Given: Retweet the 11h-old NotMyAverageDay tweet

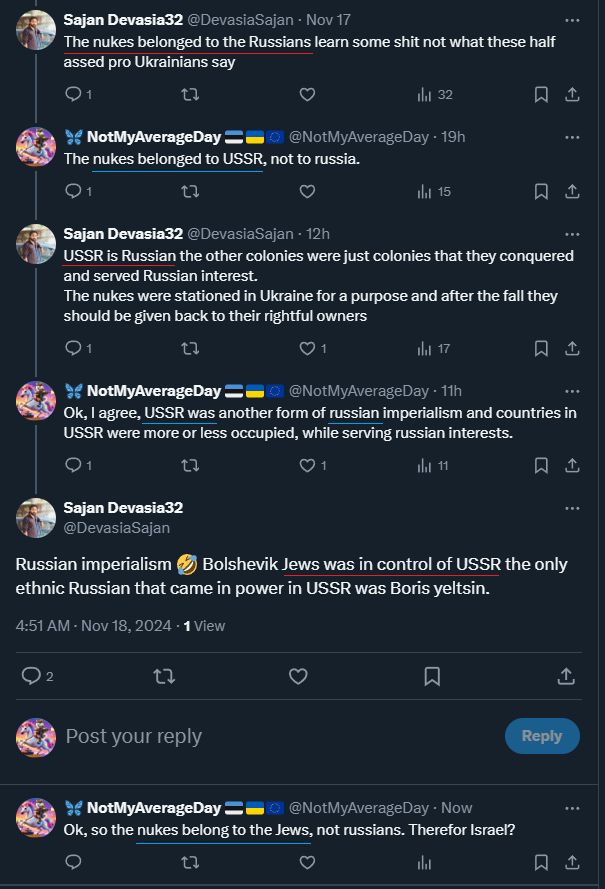Looking at the screenshot, I should tap(189, 465).
